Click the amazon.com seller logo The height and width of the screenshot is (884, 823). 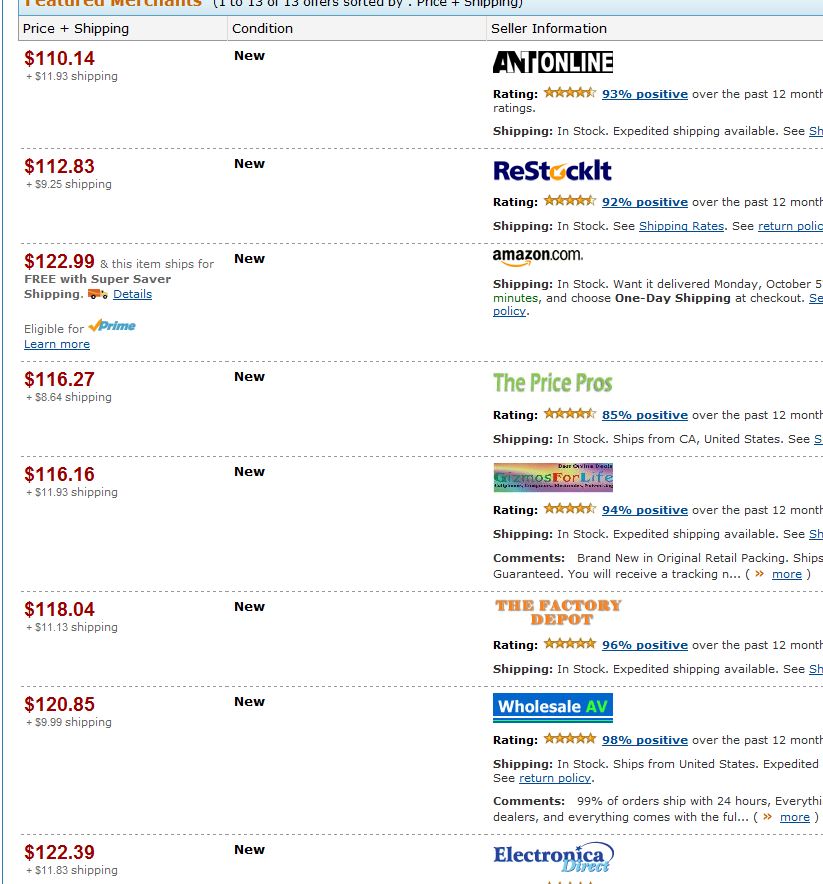click(538, 257)
